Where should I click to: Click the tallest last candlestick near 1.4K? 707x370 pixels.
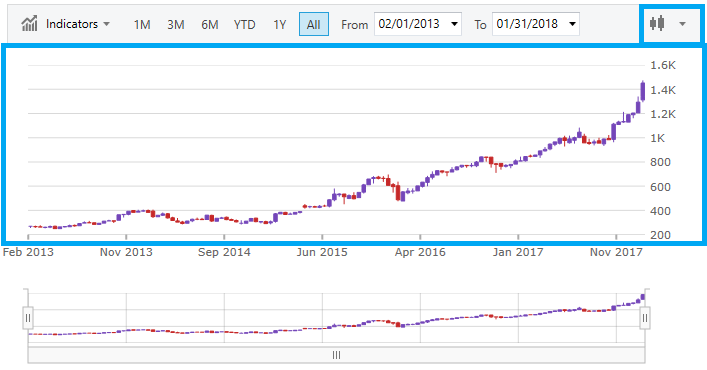(643, 91)
